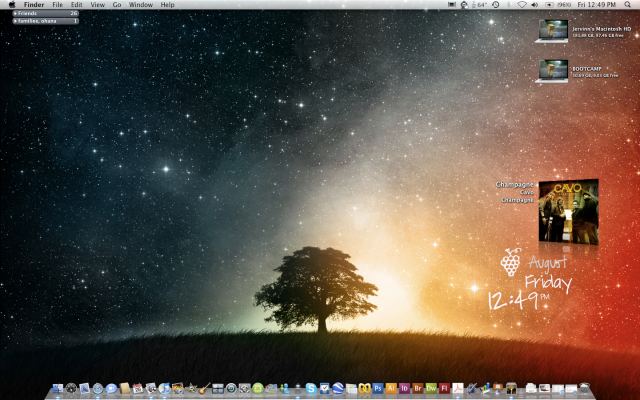Open the BOOTCAMP drive icon
Image resolution: width=640 pixels, height=400 pixels.
(553, 70)
